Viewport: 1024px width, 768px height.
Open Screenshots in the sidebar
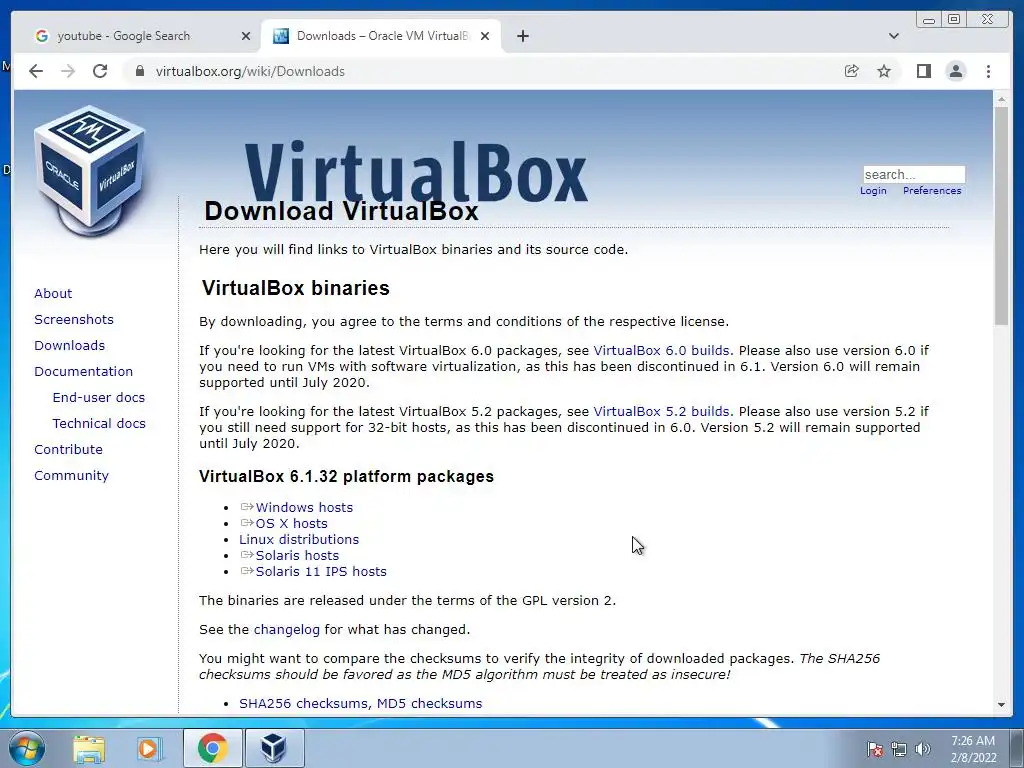[x=74, y=319]
